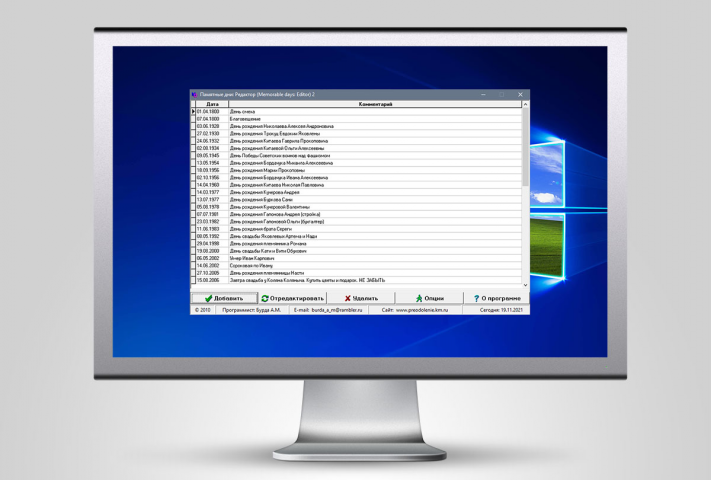This screenshot has width=711, height=480.
Task: Select the "Благовещение" comment cell
Action: [x=375, y=119]
